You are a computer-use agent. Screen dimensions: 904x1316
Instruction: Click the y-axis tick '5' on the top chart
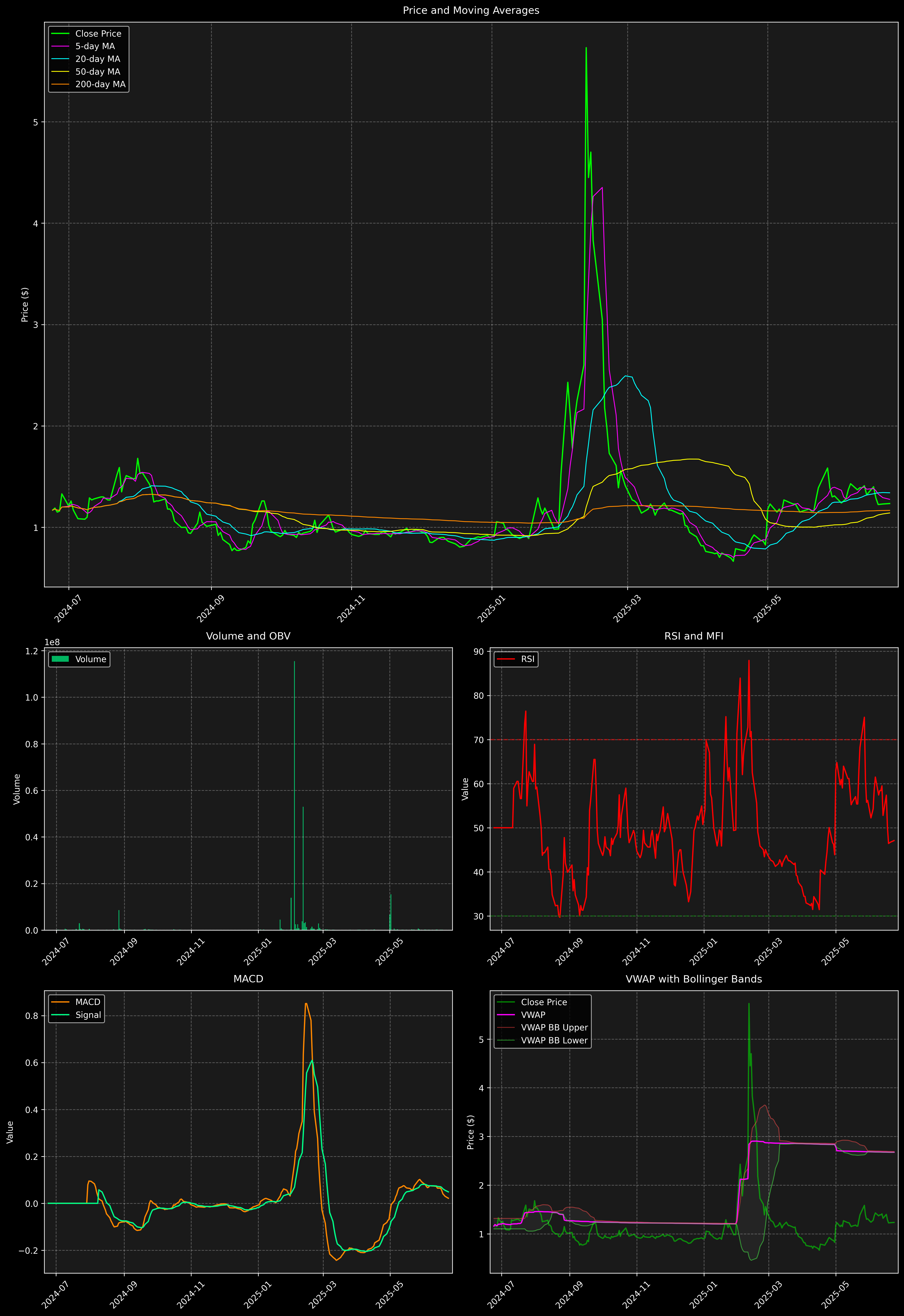click(36, 122)
